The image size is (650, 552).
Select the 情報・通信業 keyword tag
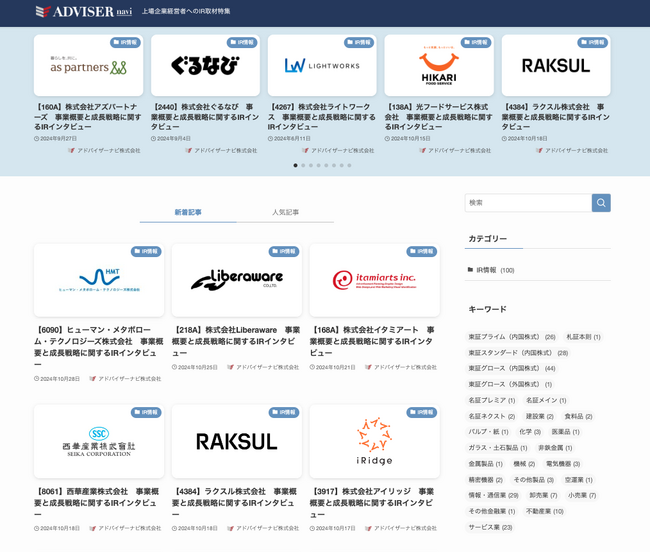point(493,495)
